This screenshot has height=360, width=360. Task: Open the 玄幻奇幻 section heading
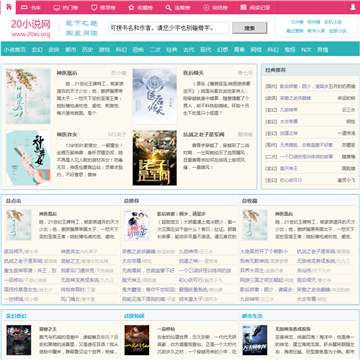(x=16, y=316)
